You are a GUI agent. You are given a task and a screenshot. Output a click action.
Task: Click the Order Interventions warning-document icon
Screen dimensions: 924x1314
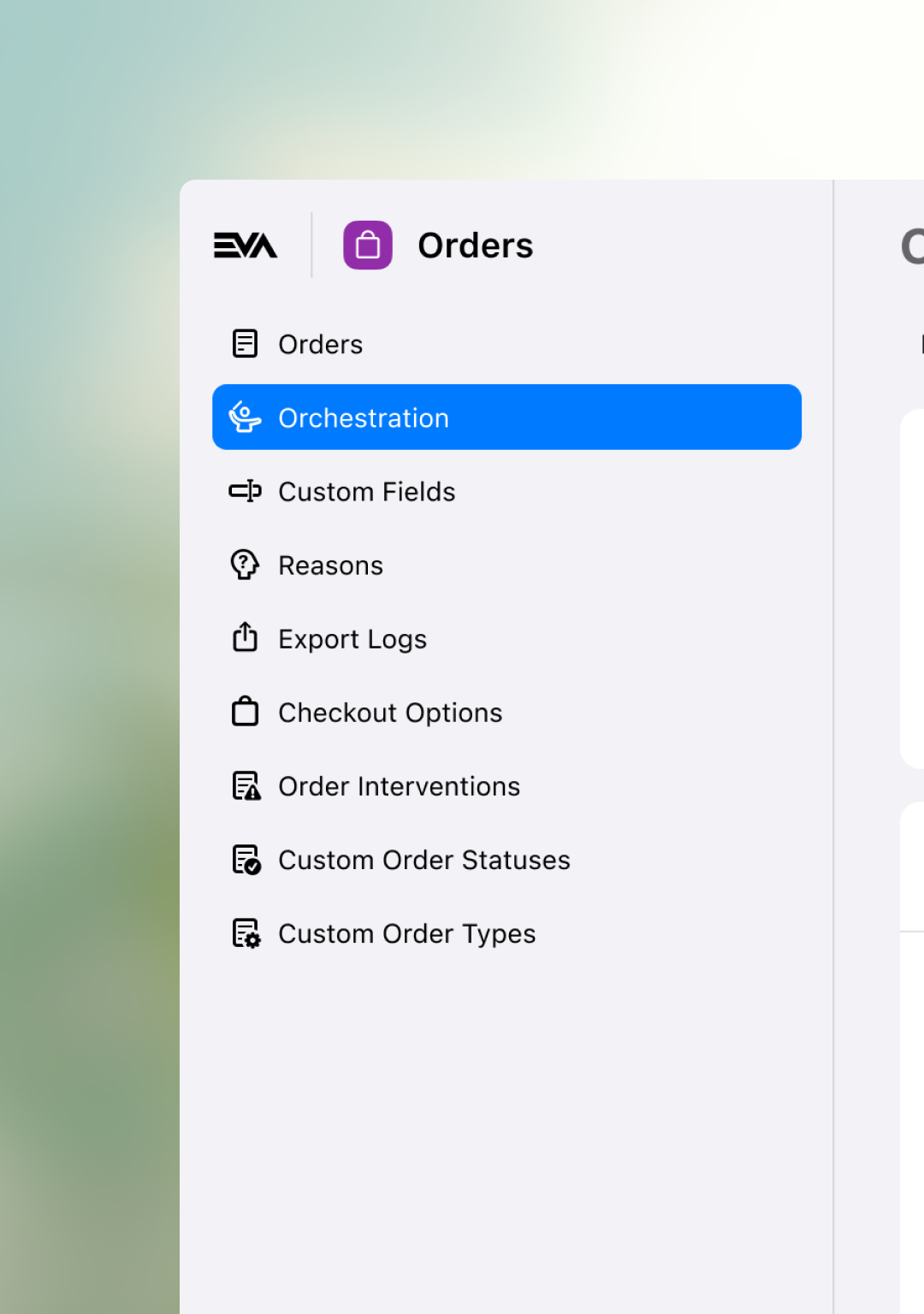246,784
